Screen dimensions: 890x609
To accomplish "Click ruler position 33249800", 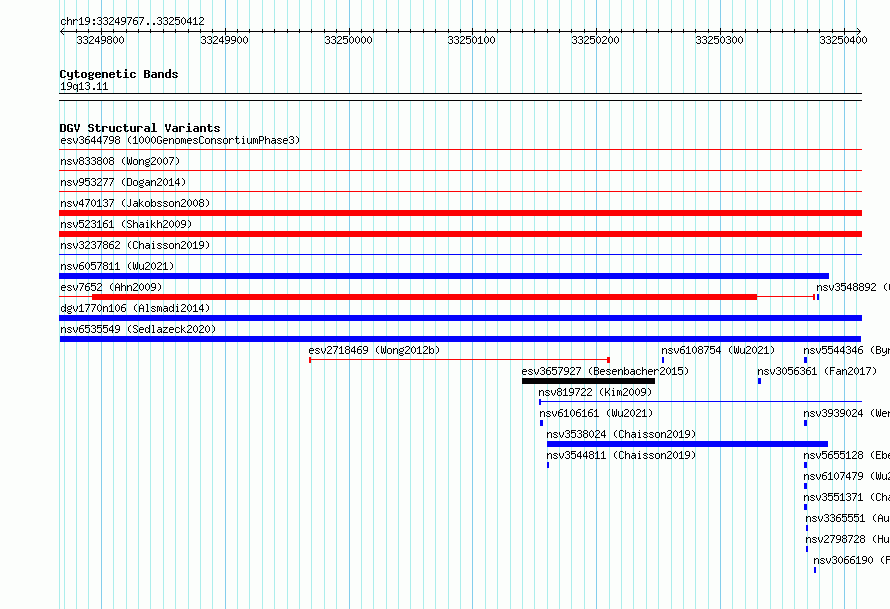I will click(x=100, y=40).
